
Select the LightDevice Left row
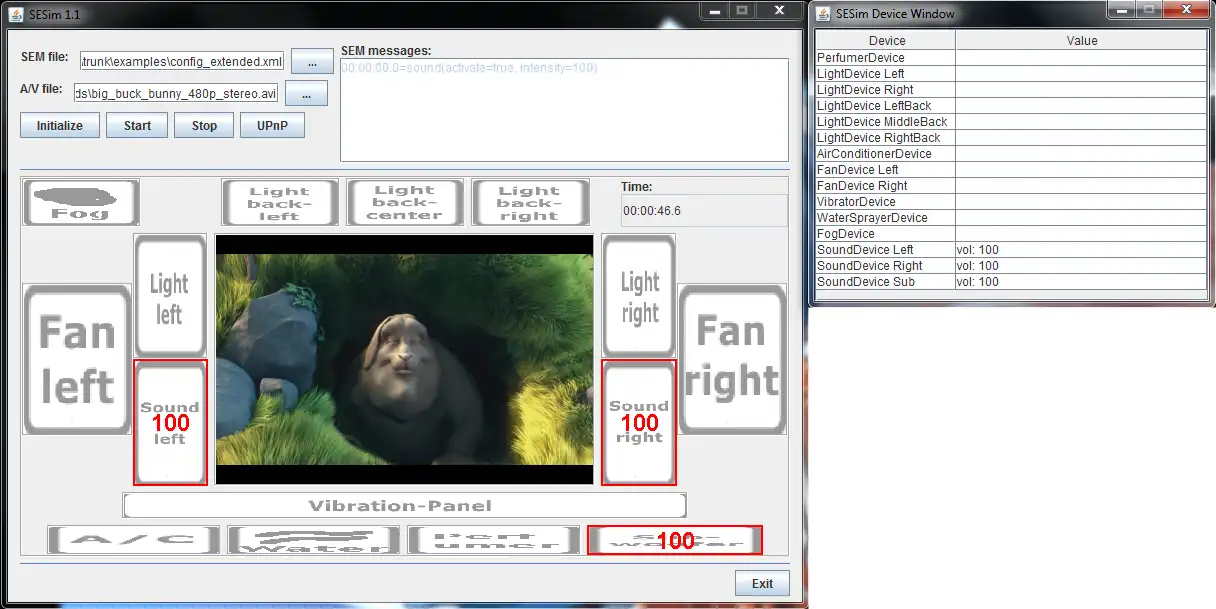coord(1012,74)
